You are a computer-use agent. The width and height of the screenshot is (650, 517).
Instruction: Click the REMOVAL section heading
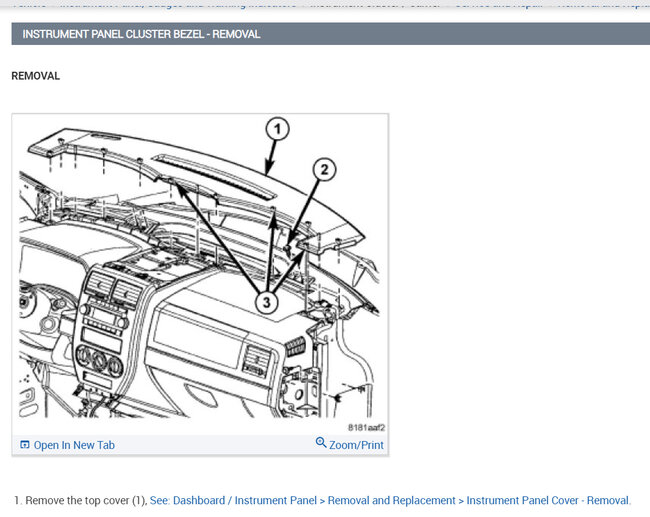click(x=36, y=76)
